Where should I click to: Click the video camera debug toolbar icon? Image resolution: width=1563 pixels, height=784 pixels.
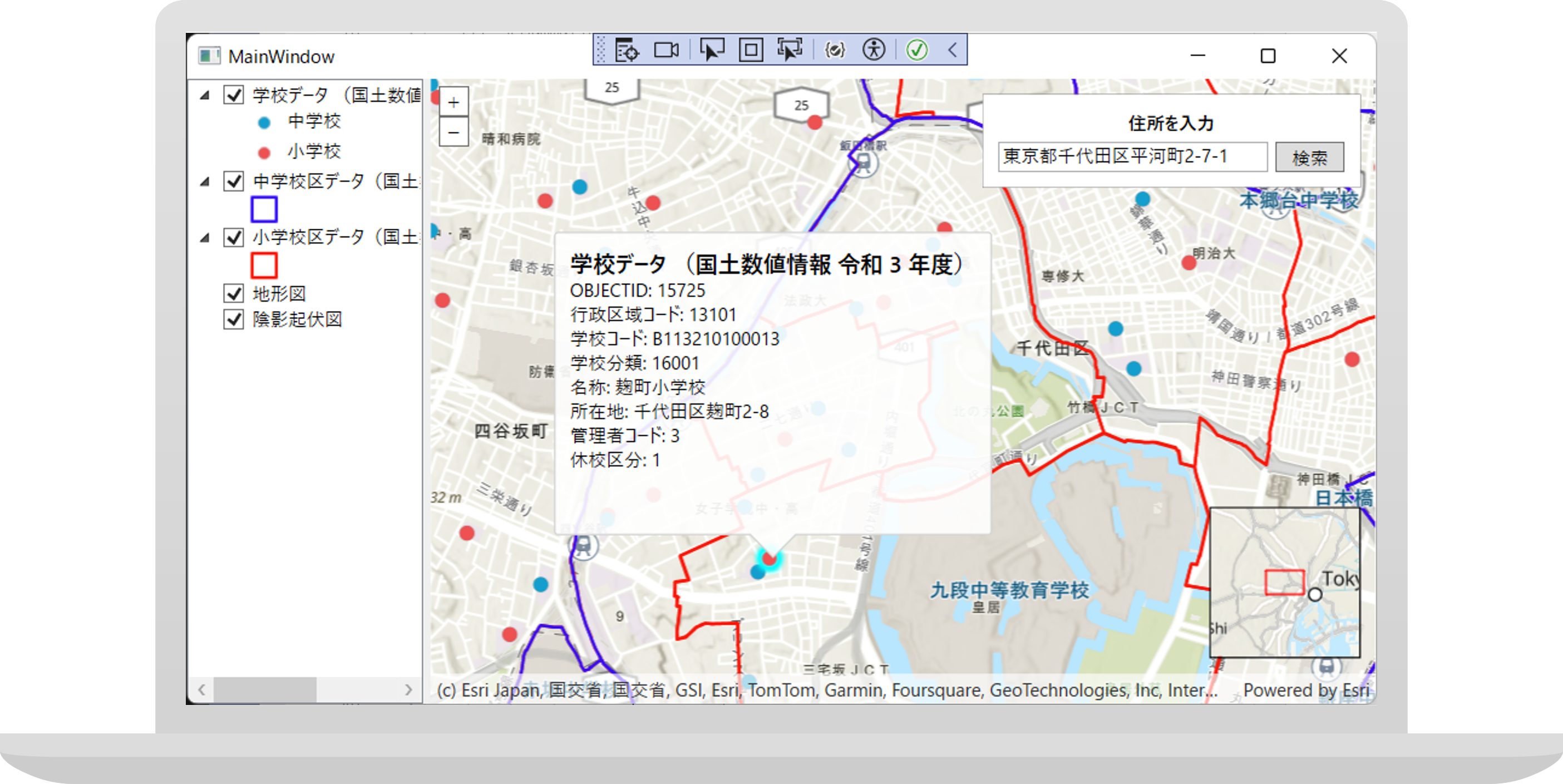[x=666, y=51]
